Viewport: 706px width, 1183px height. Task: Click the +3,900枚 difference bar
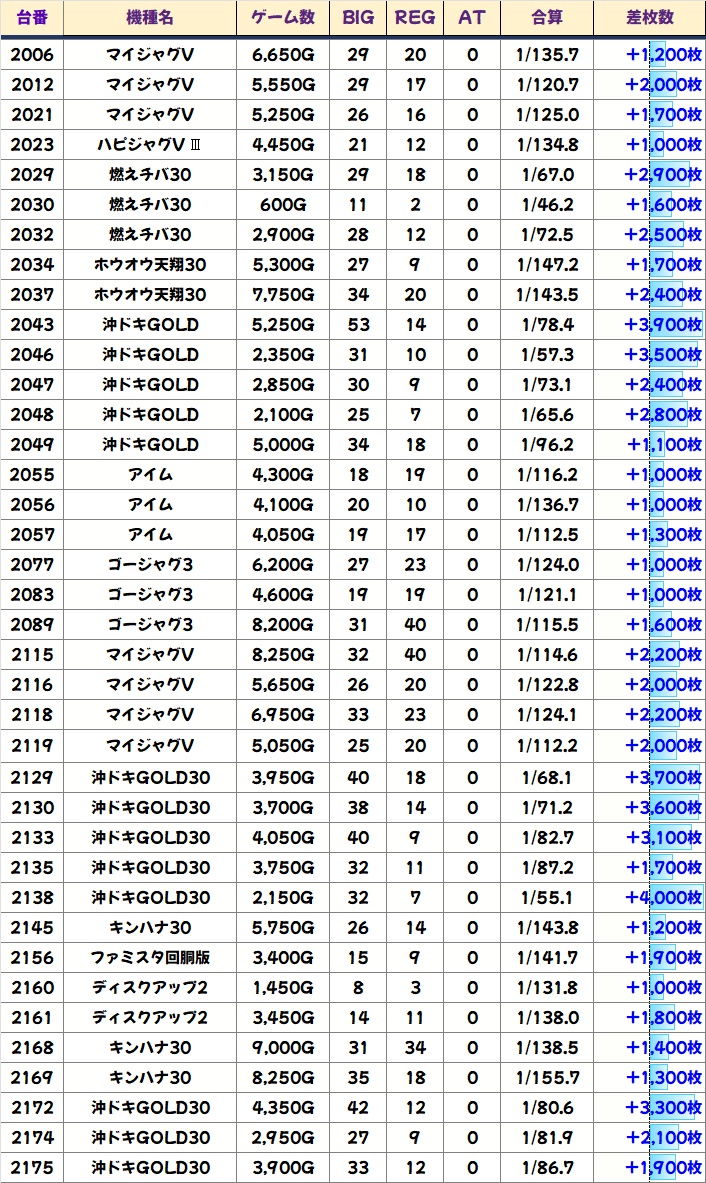[663, 325]
